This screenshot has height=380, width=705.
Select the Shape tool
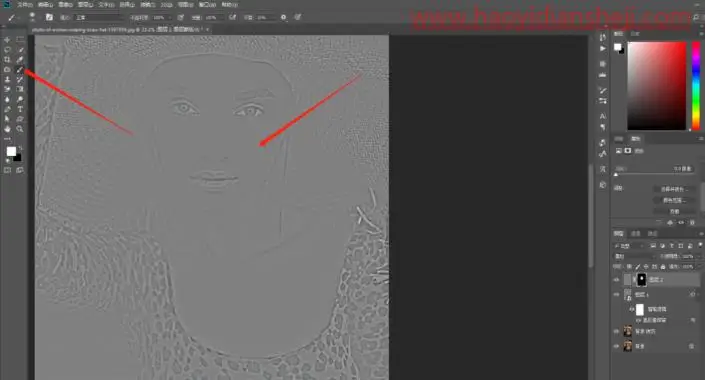[20, 119]
